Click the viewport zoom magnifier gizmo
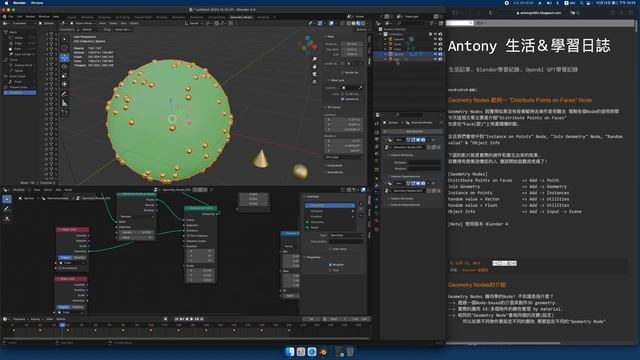This screenshot has width=640, height=360. [x=315, y=59]
